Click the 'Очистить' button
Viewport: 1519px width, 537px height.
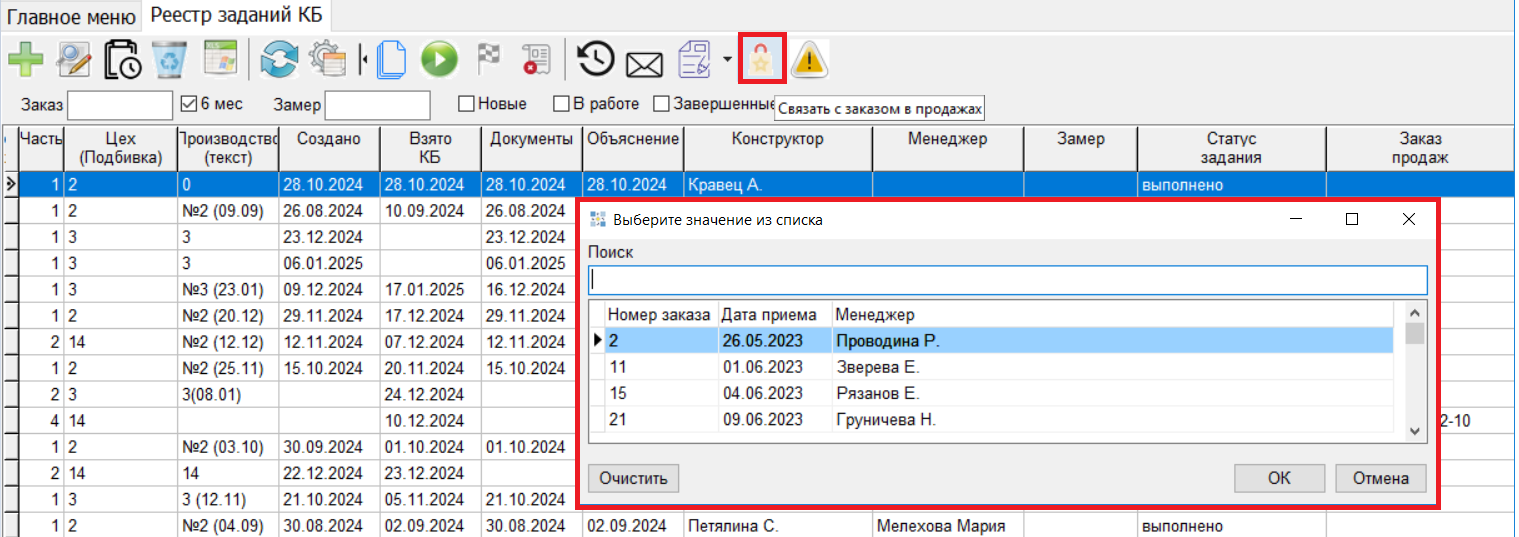[x=632, y=478]
